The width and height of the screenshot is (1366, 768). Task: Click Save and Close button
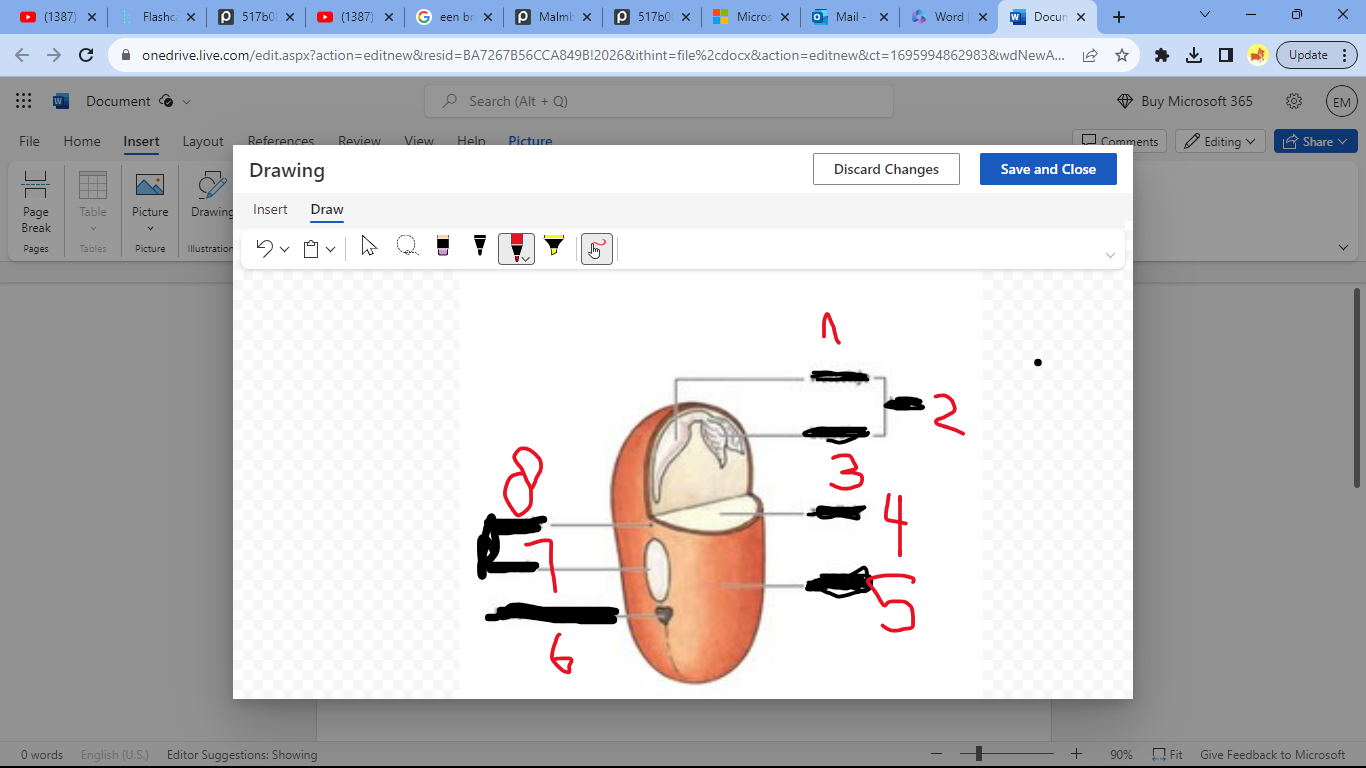(x=1048, y=169)
